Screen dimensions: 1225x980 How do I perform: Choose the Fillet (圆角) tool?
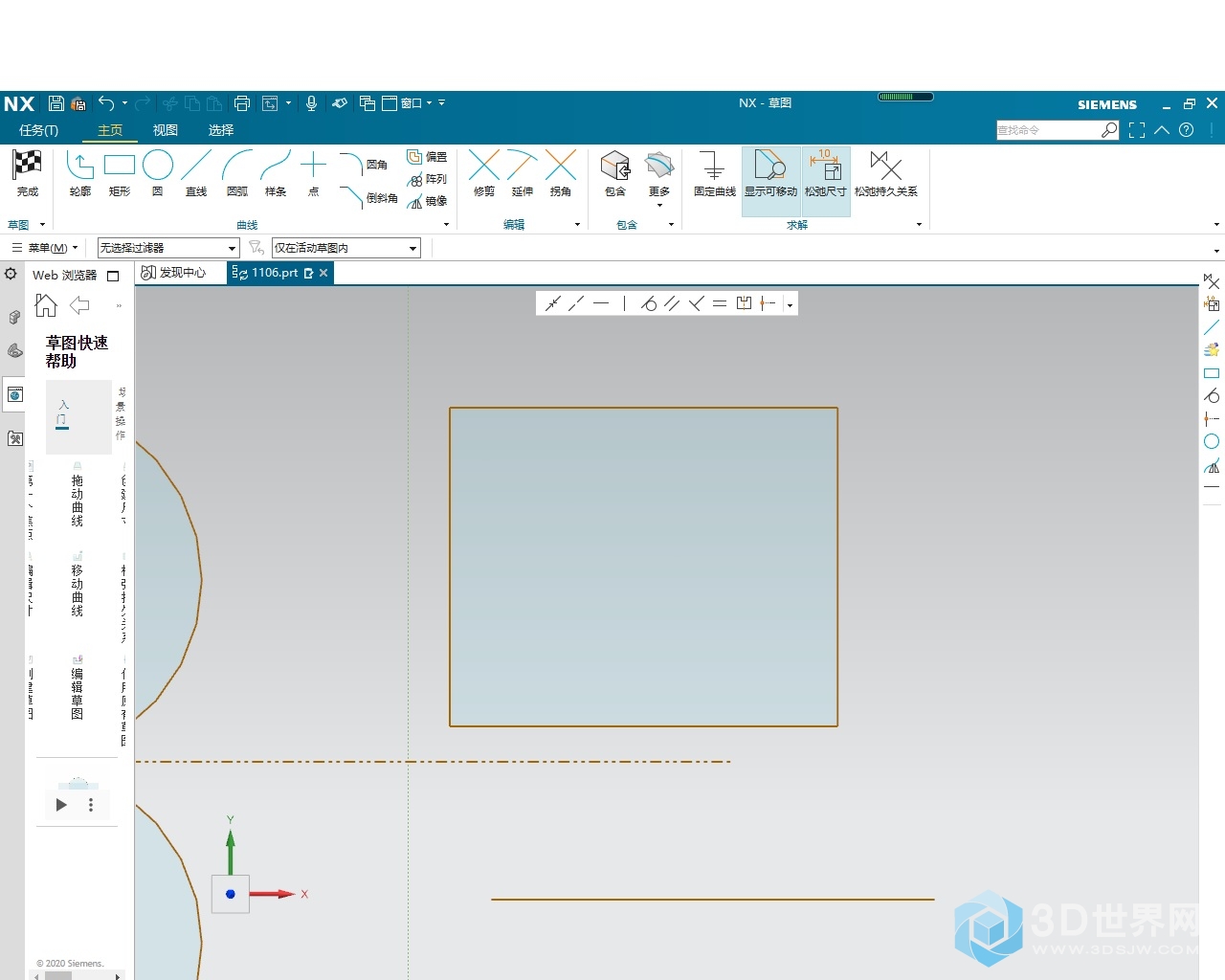(364, 165)
